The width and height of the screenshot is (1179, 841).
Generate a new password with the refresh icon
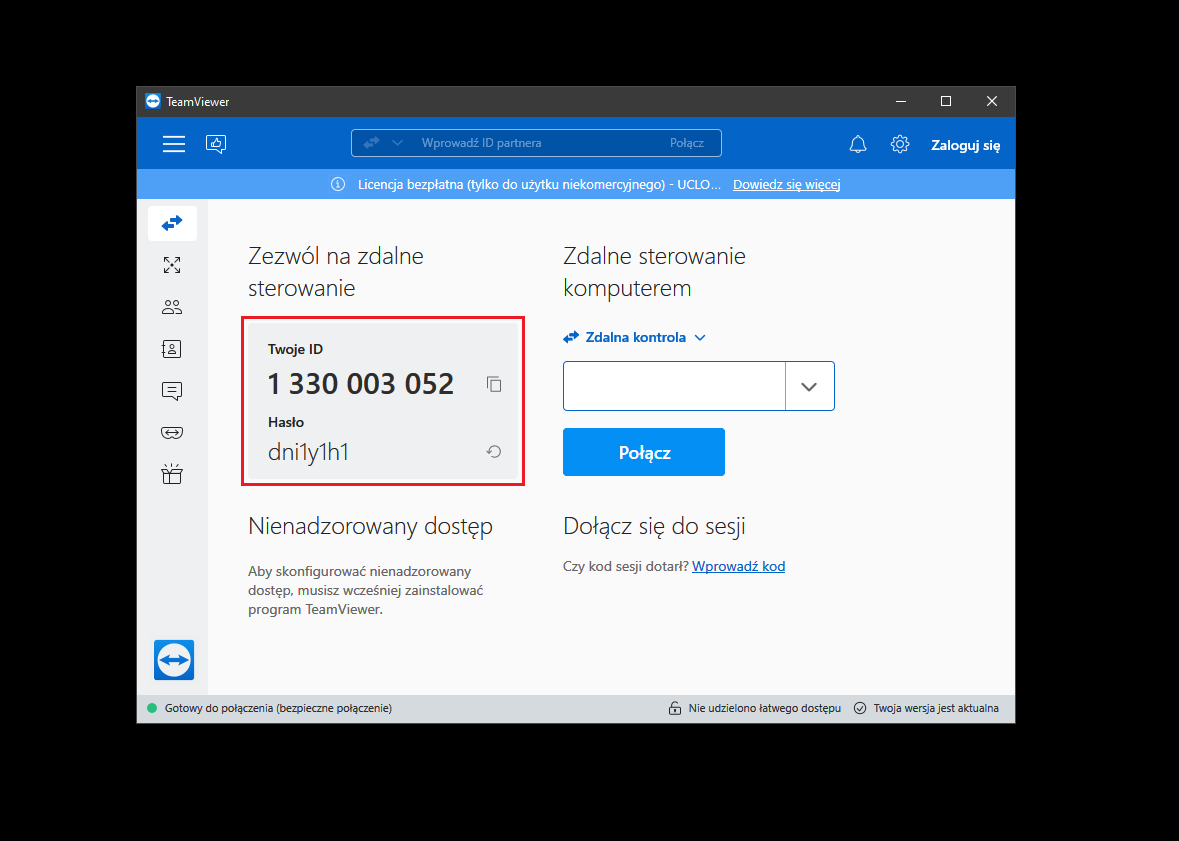click(x=492, y=451)
